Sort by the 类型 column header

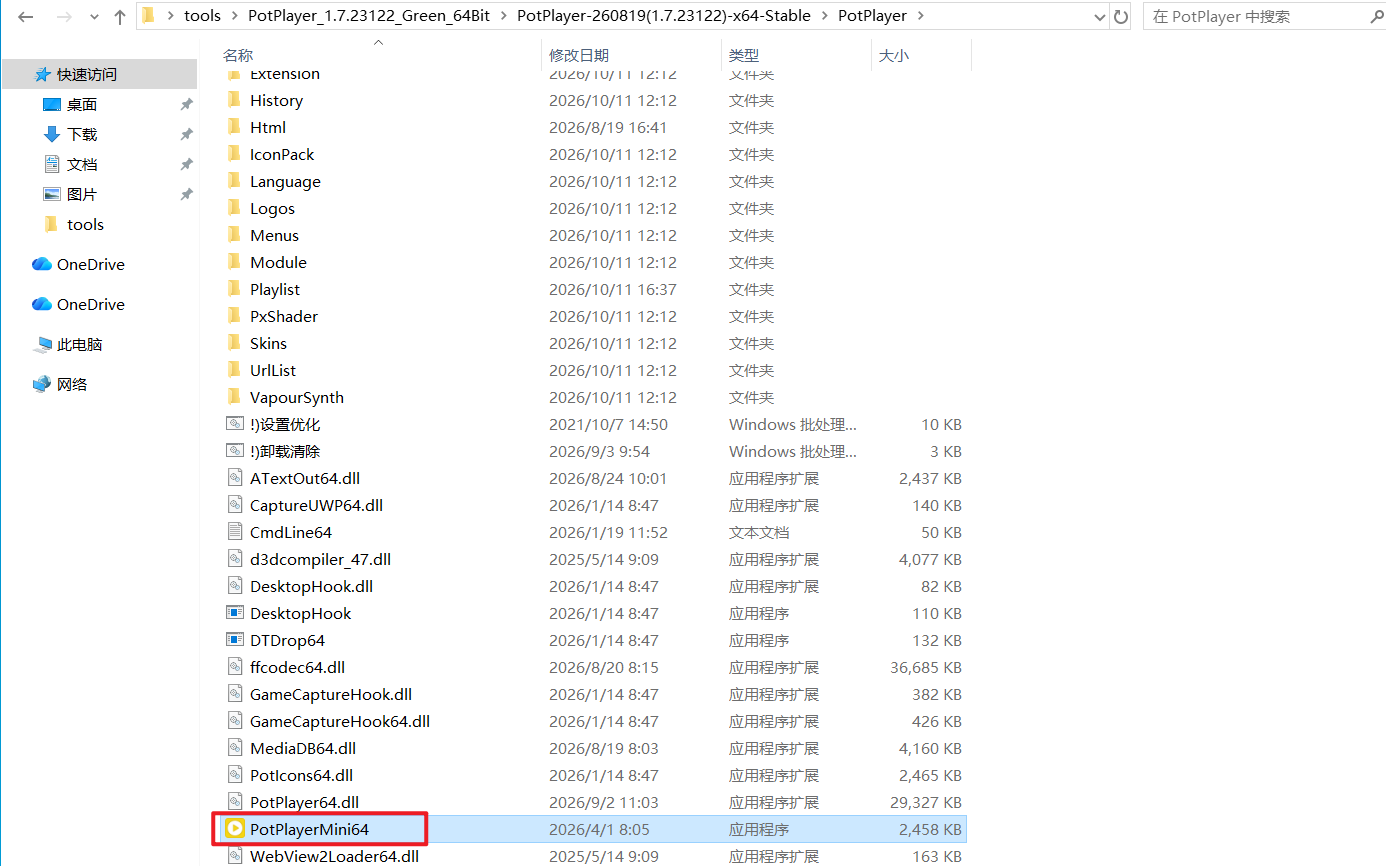pyautogui.click(x=744, y=56)
